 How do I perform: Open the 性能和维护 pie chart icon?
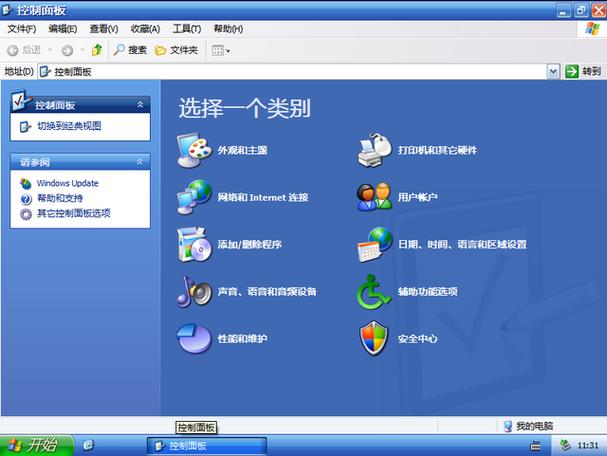point(194,338)
